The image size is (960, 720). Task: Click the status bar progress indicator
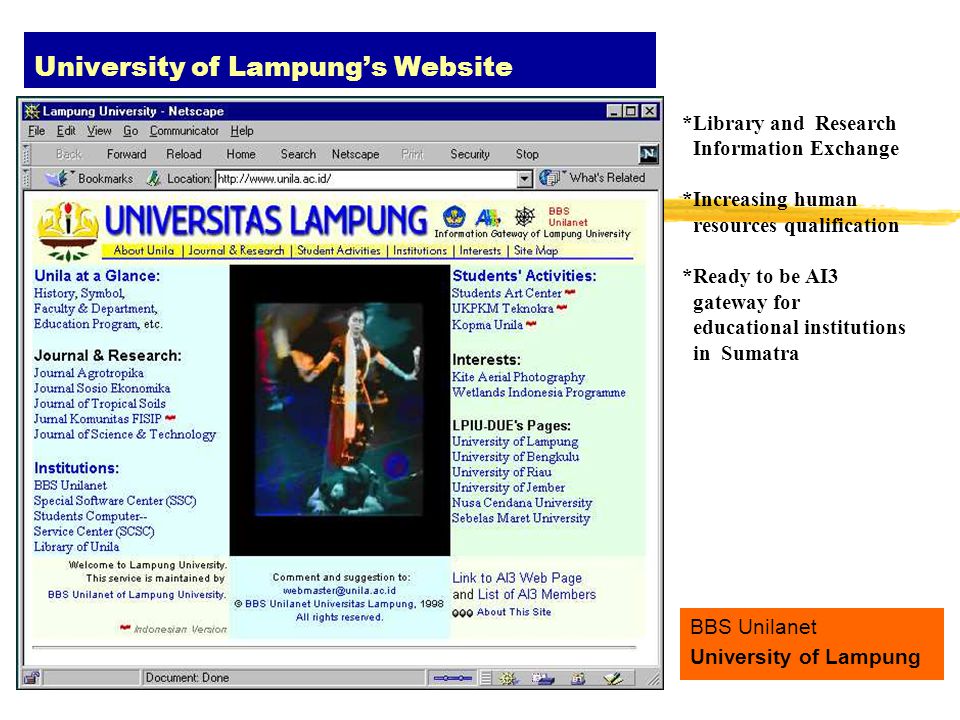(453, 678)
